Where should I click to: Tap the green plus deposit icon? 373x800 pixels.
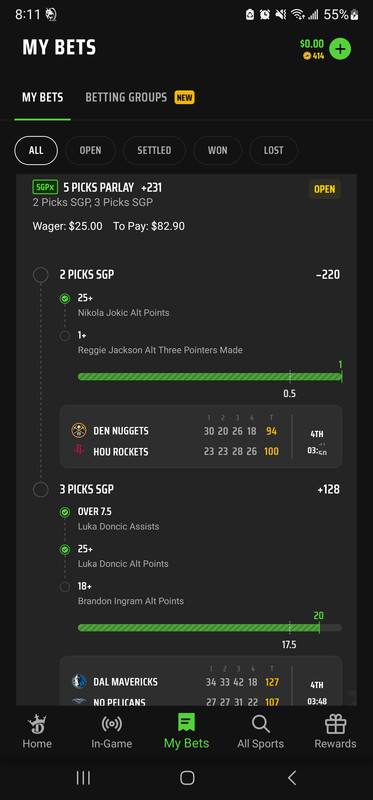(x=340, y=49)
